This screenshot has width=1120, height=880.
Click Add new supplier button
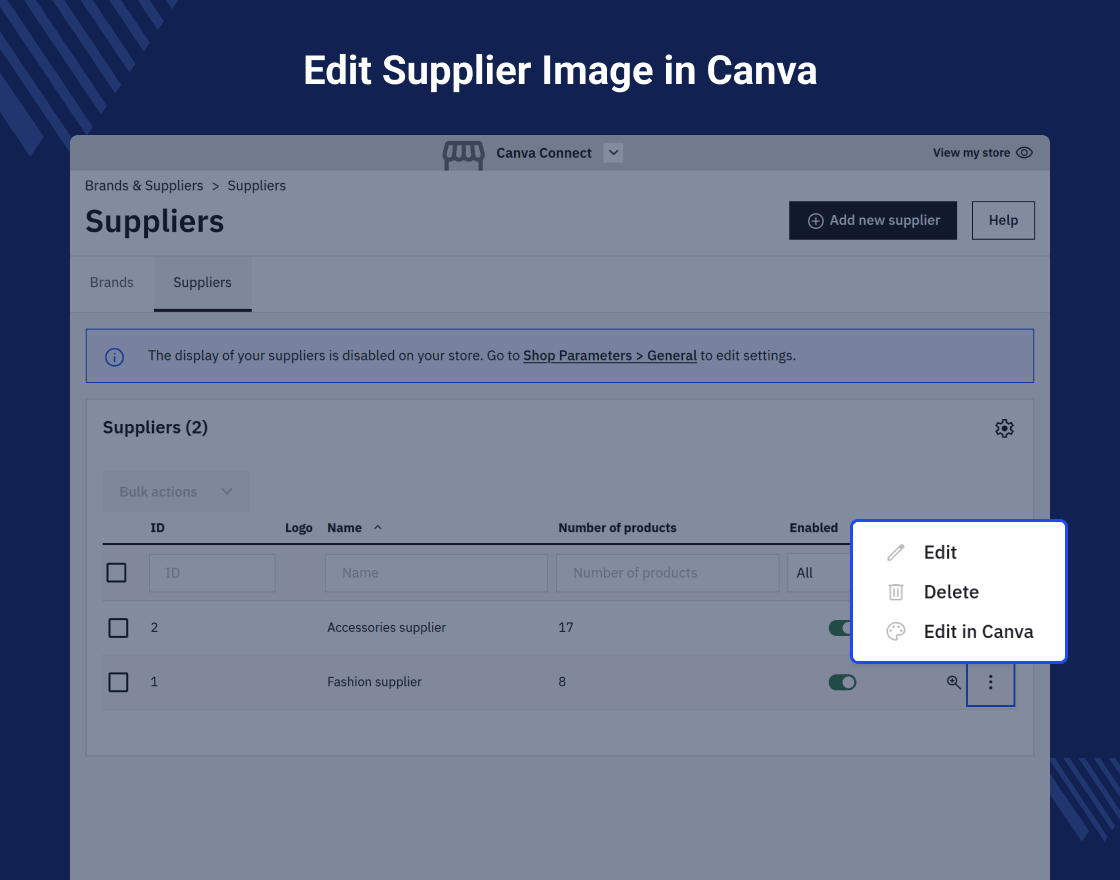coord(872,220)
